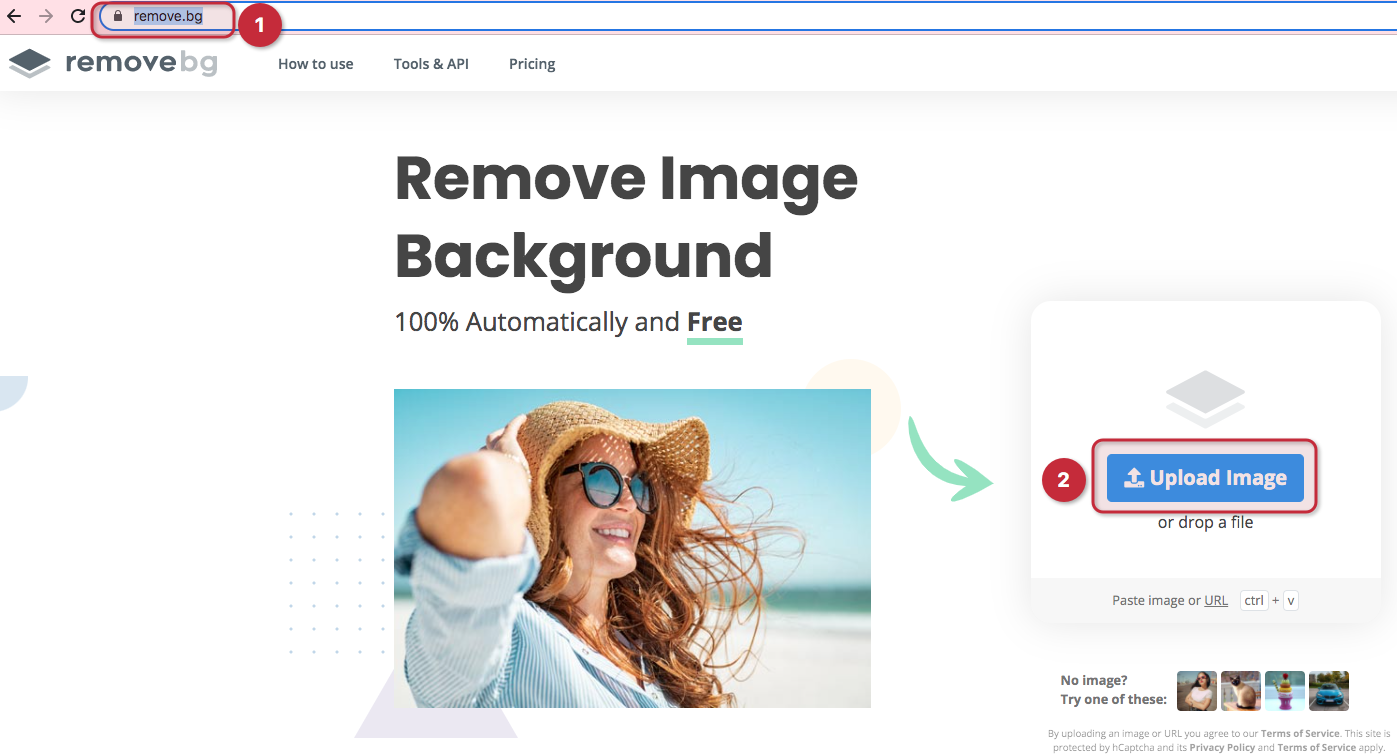Reload the page with the refresh icon
This screenshot has width=1397, height=756.
click(78, 17)
